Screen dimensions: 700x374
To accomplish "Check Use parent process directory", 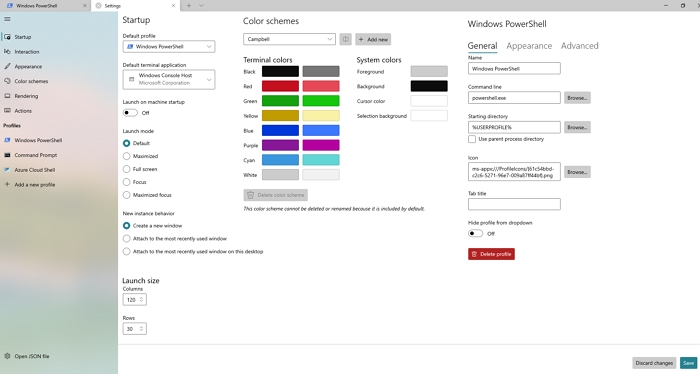I will tap(472, 139).
